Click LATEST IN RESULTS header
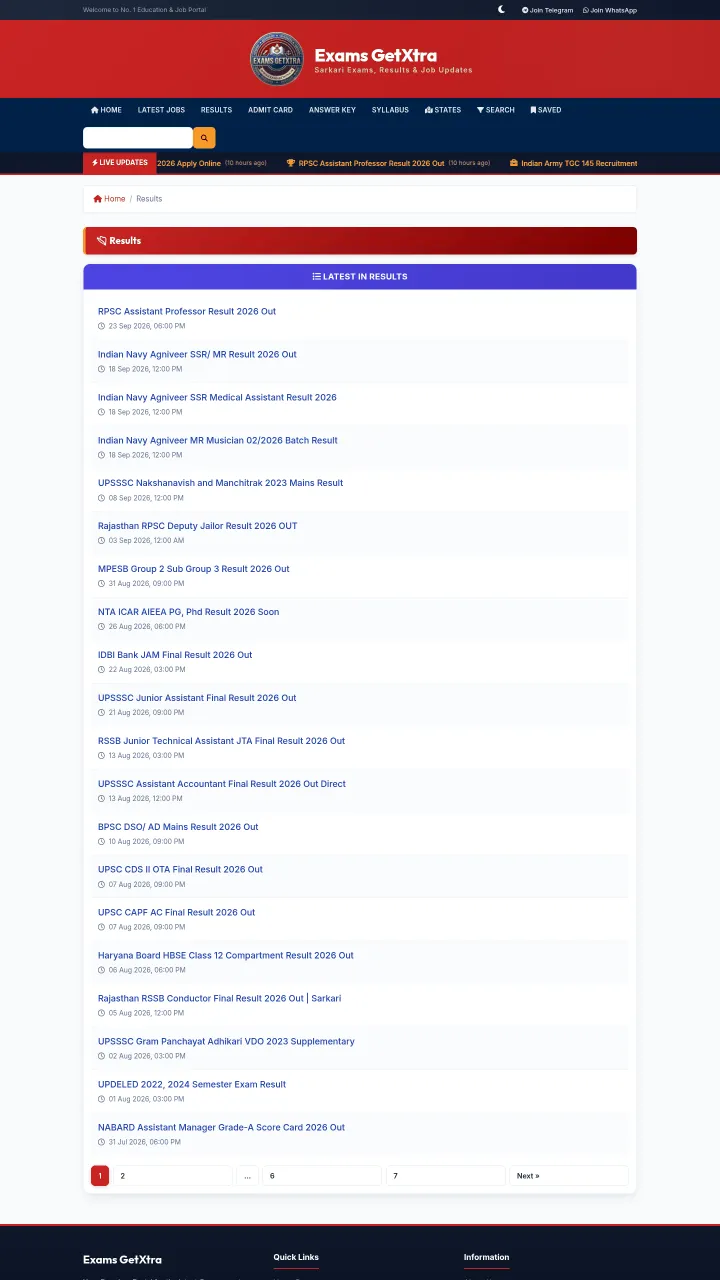 (x=360, y=277)
